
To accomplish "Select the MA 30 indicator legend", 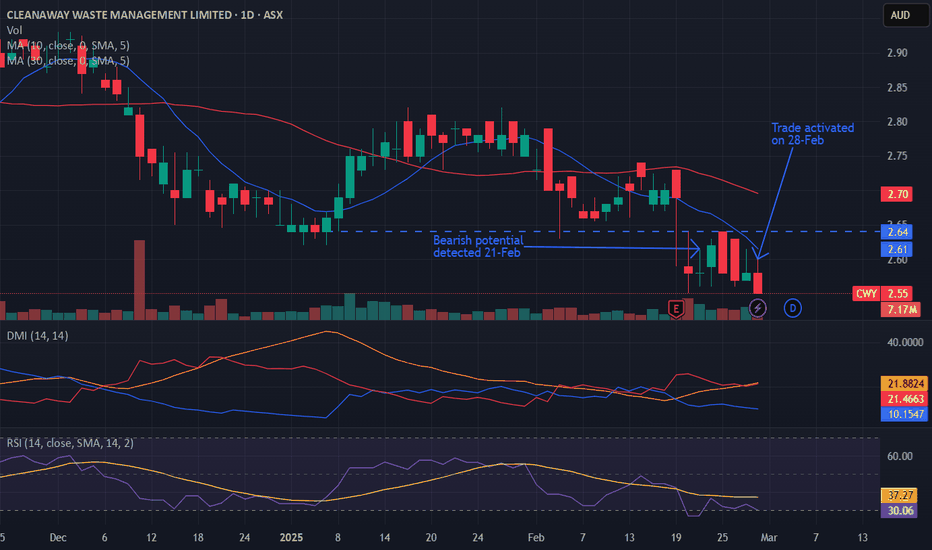I will pyautogui.click(x=68, y=61).
